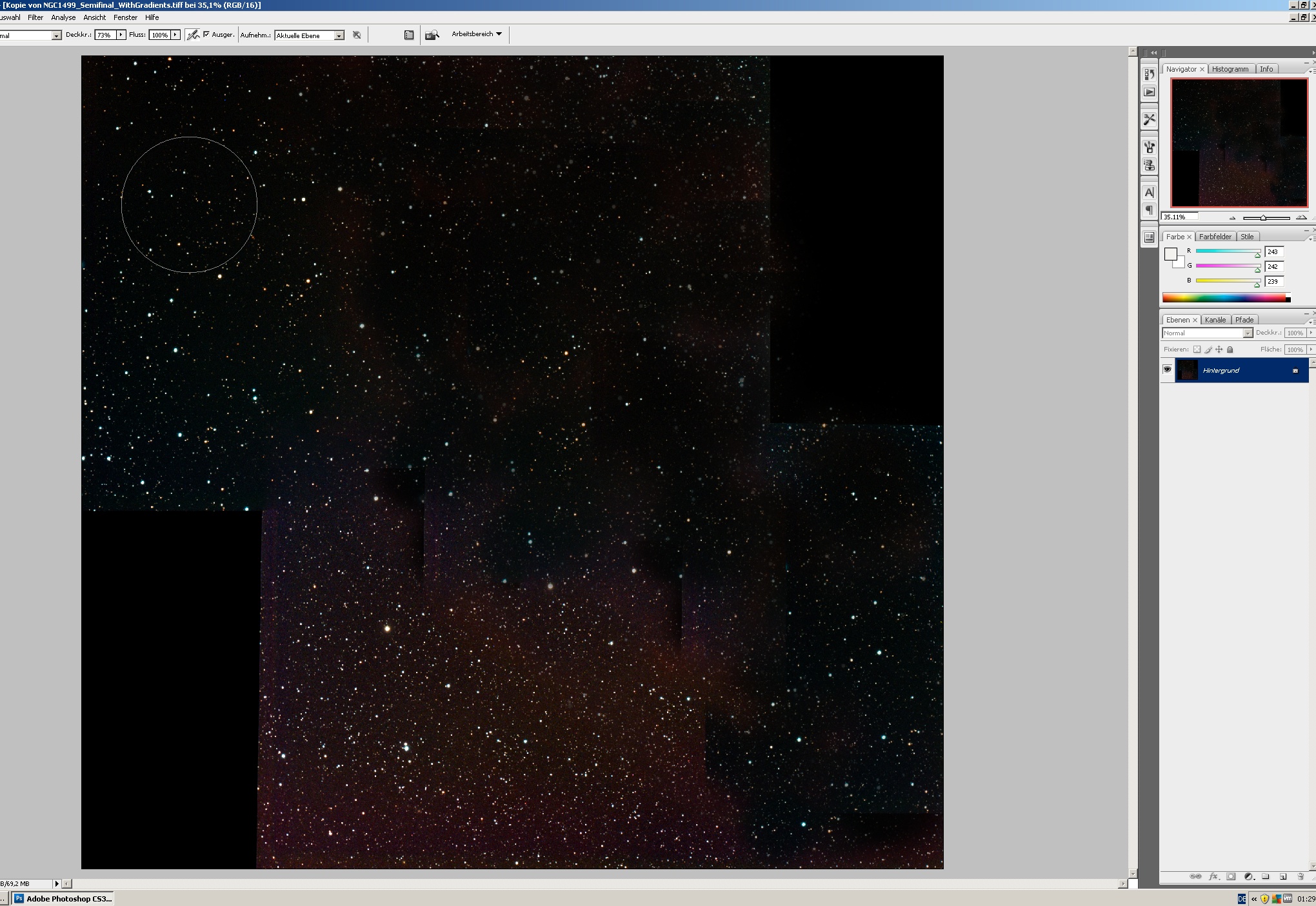Toggle the airbrush mode icon in options bar

tap(193, 35)
